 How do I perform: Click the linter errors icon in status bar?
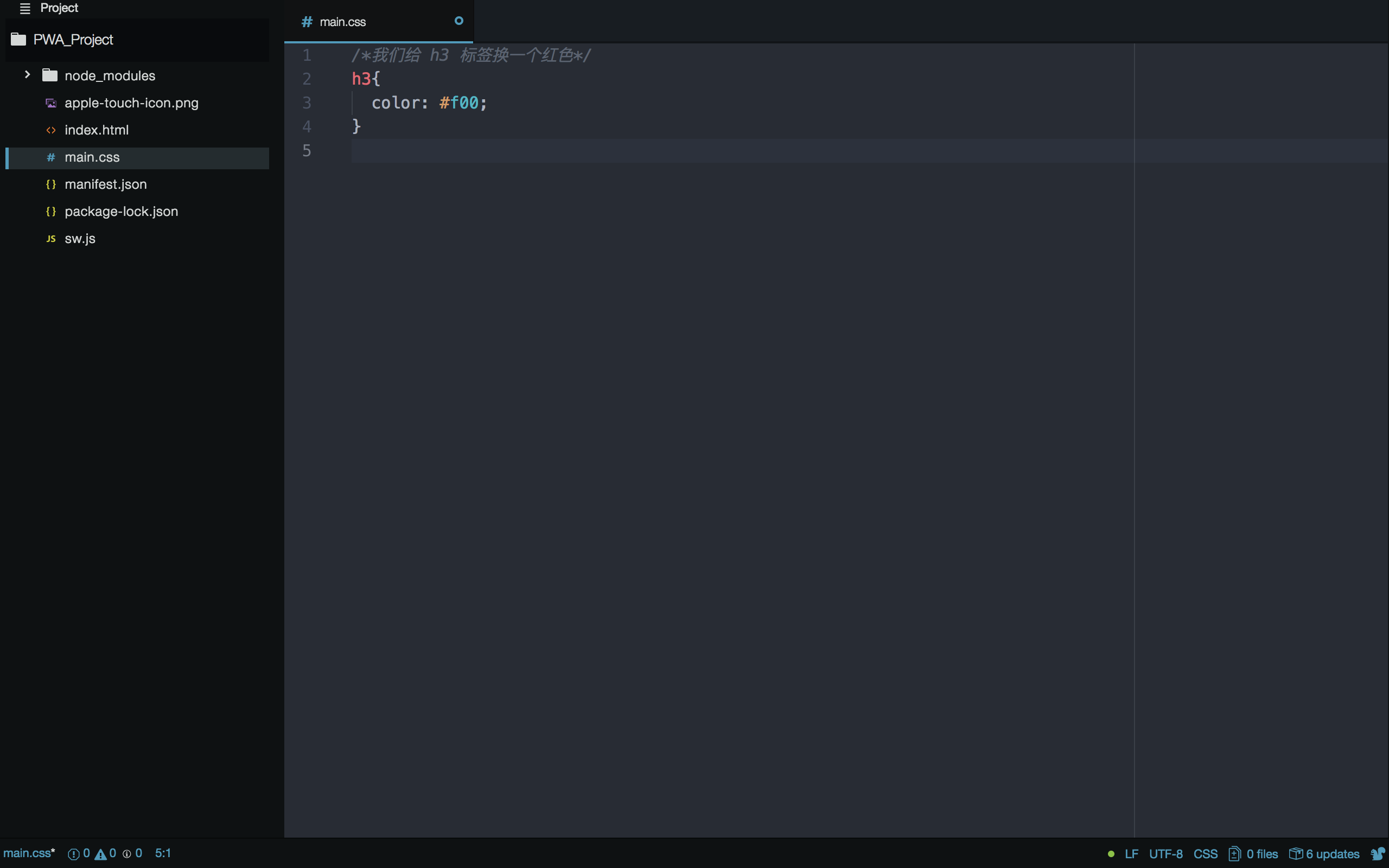(x=73, y=854)
